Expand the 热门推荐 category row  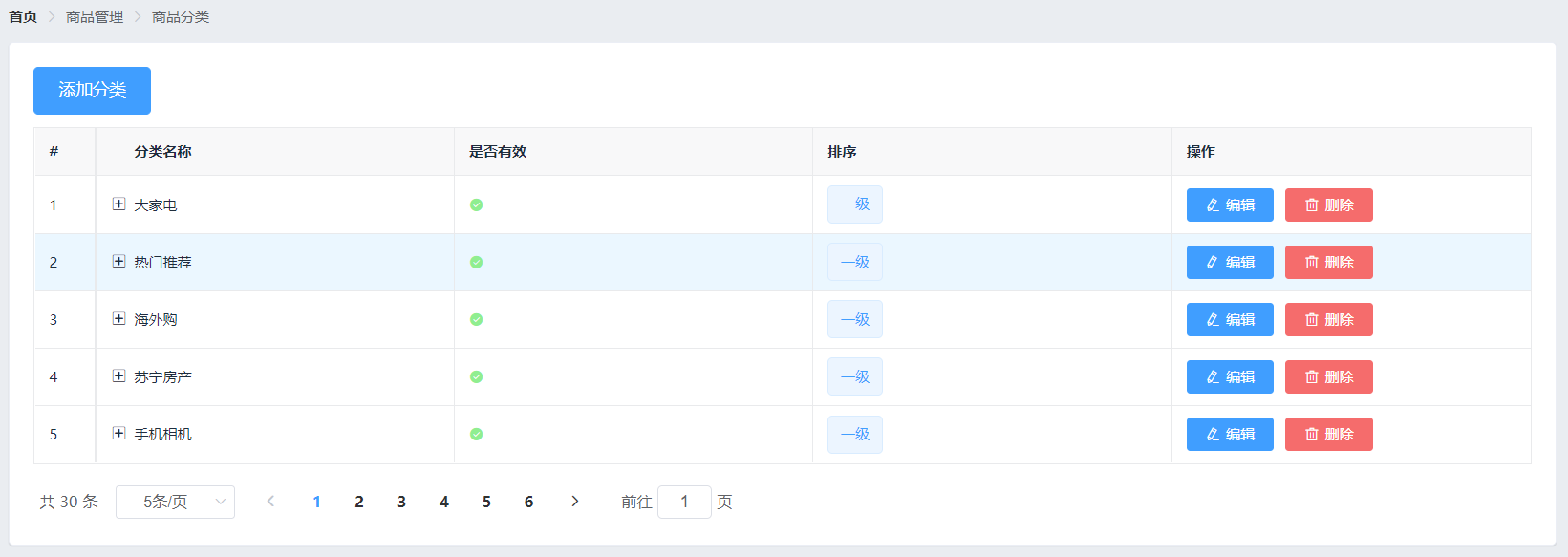[118, 262]
